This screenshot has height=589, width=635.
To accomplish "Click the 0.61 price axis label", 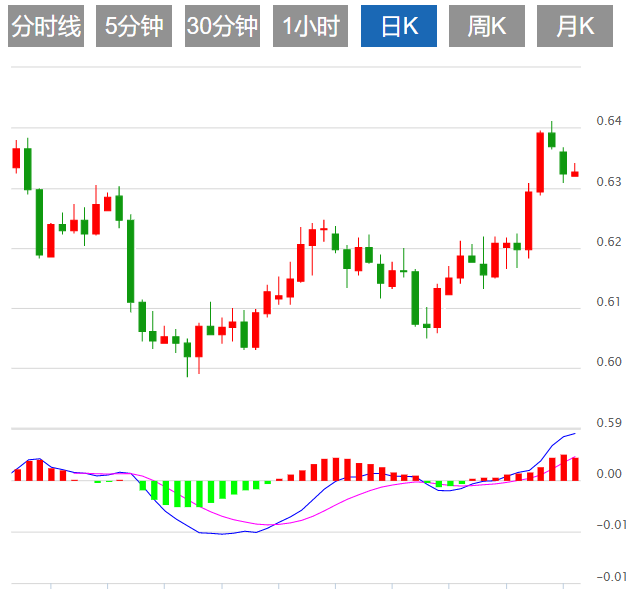I will click(609, 302).
